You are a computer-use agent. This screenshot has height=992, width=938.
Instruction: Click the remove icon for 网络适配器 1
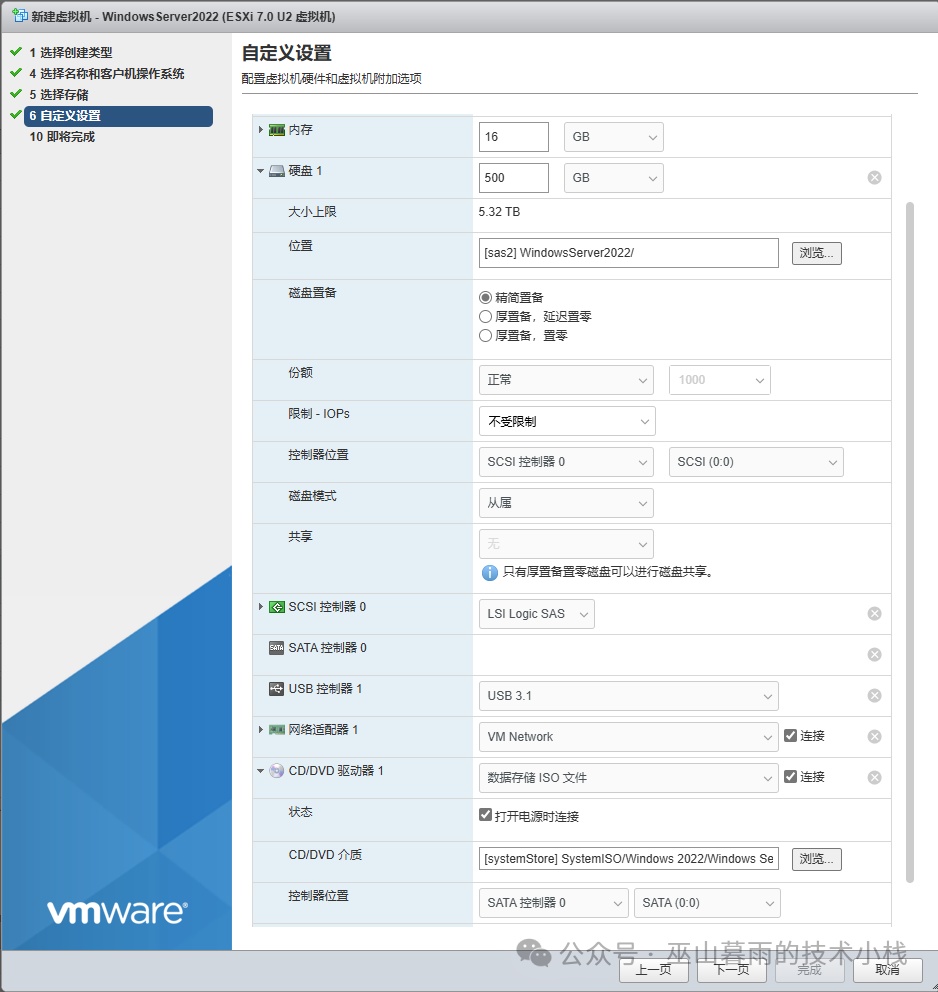874,737
